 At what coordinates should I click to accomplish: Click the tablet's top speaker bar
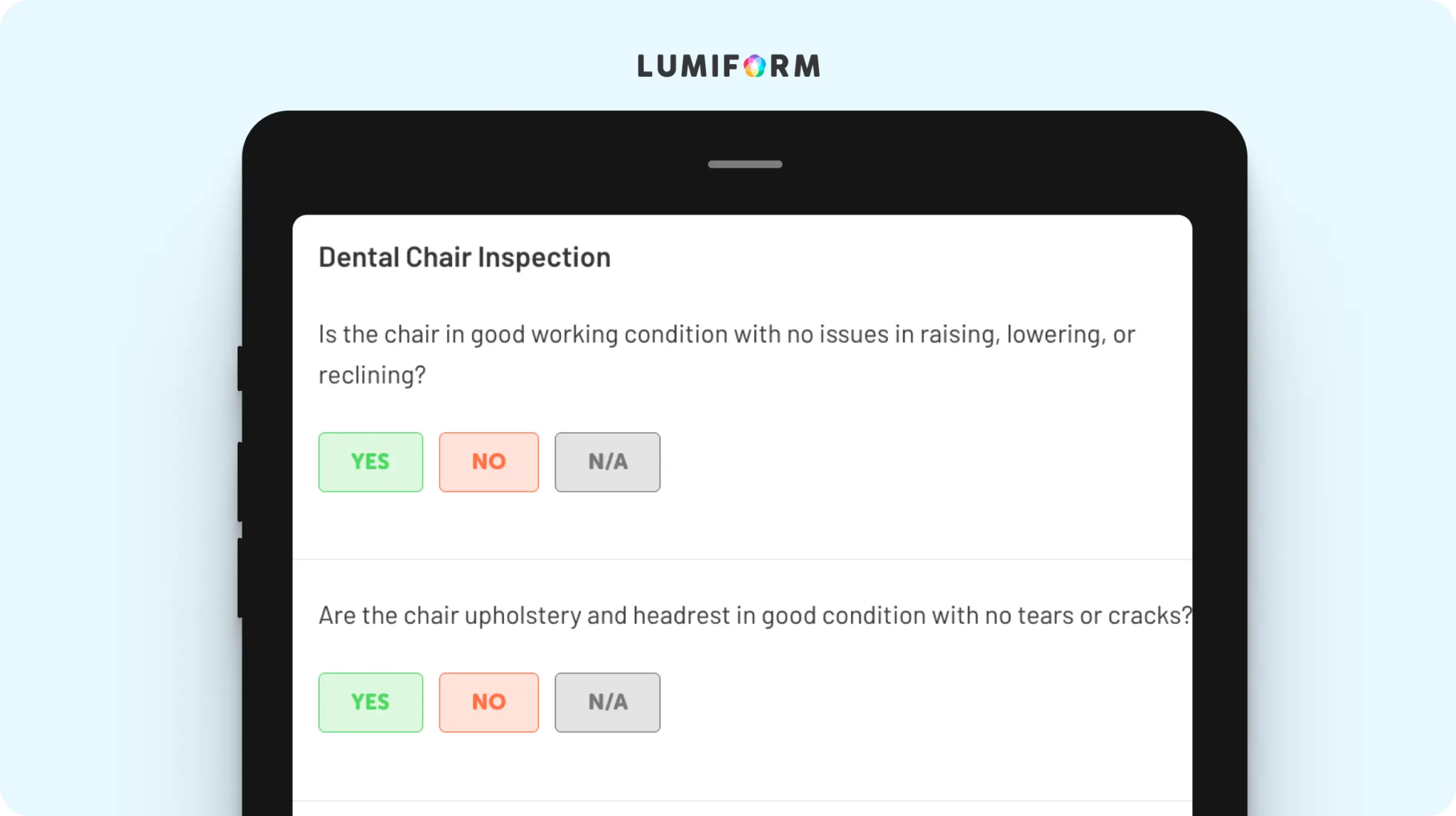pyautogui.click(x=745, y=164)
